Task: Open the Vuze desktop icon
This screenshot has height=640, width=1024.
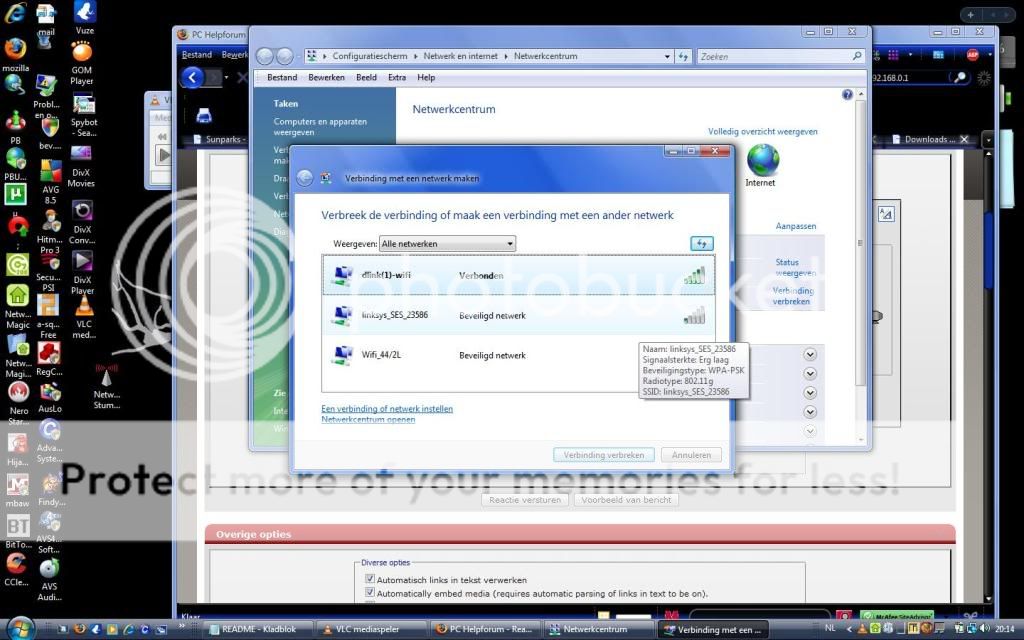Action: coord(84,12)
